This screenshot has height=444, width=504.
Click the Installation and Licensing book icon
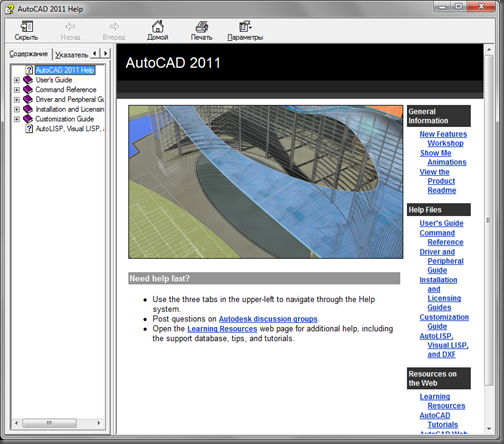pos(28,109)
